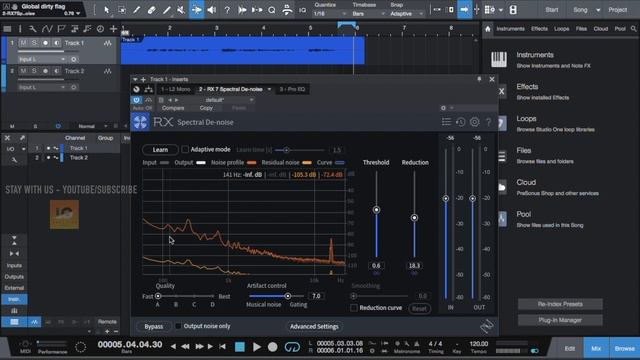Viewport: 640px width, 360px height.
Task: Mute Track 2
Action: pos(23,71)
